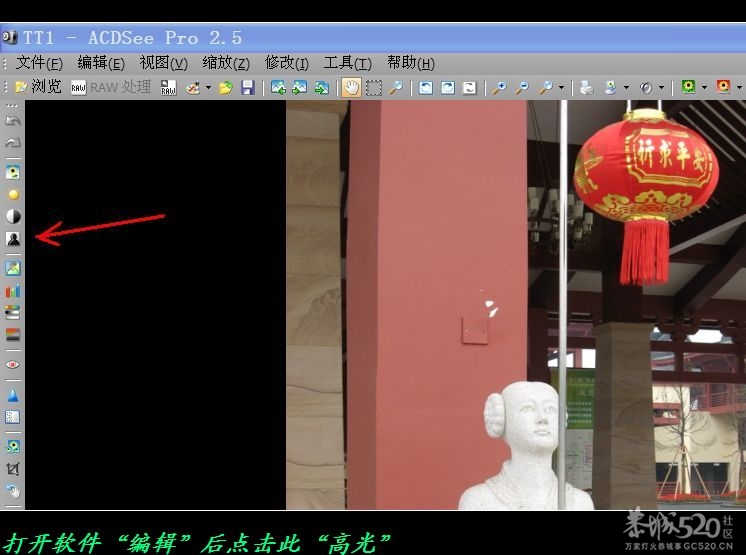Select the grayscale gradient tool
The height and width of the screenshot is (555, 746).
coord(13,334)
